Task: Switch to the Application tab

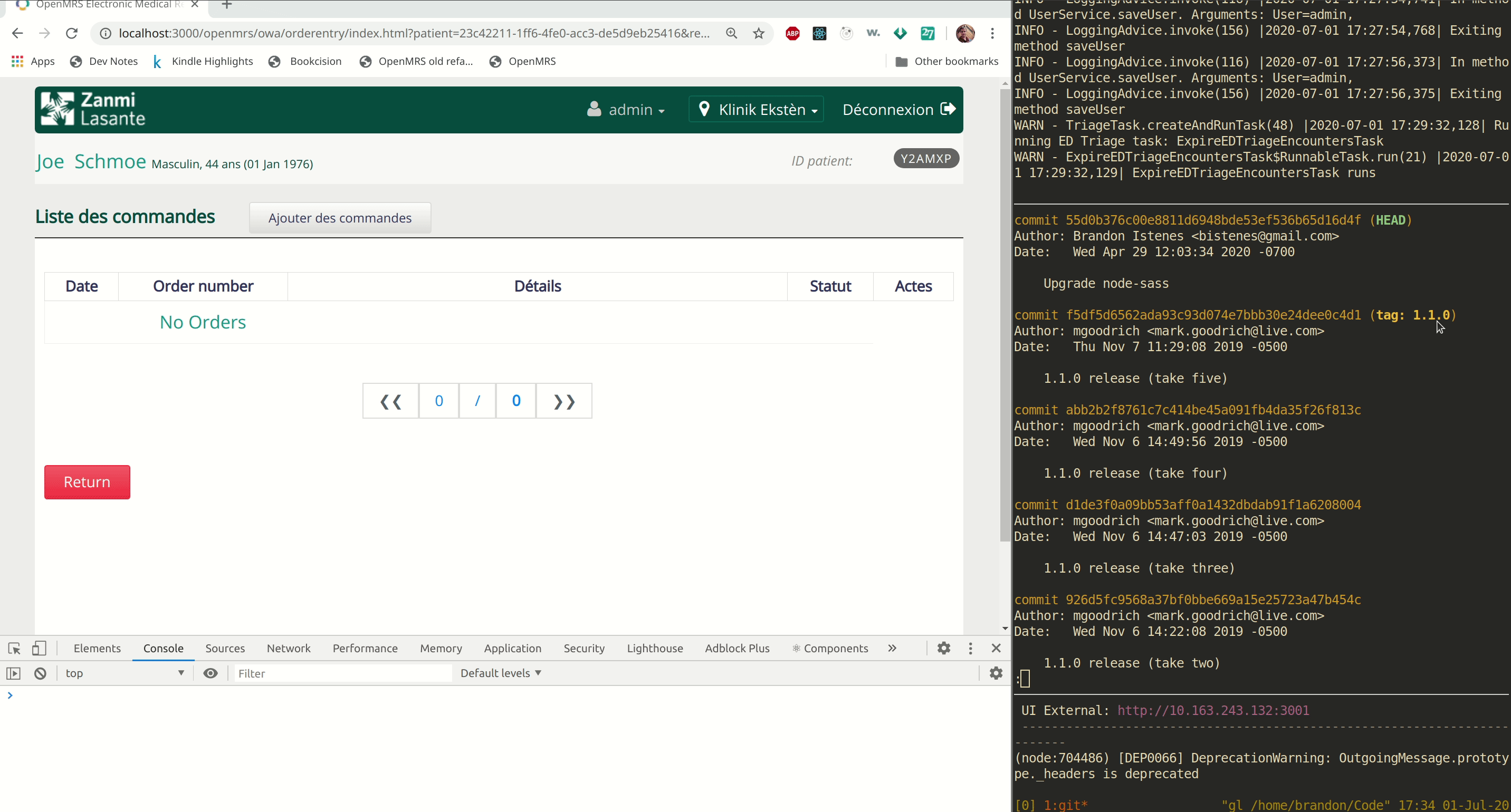Action: [x=513, y=649]
